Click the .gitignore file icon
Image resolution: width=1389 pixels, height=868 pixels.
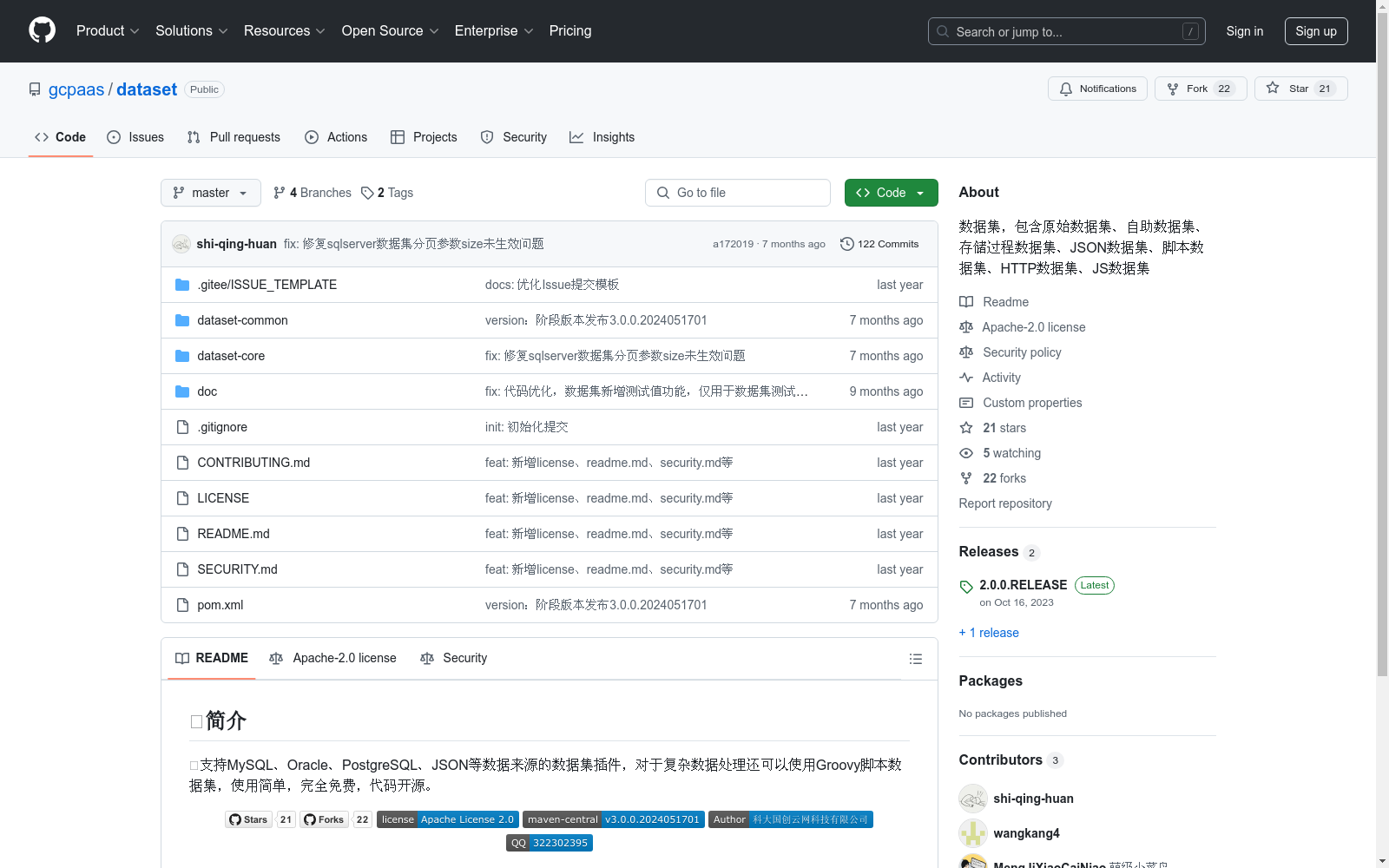[x=182, y=427]
